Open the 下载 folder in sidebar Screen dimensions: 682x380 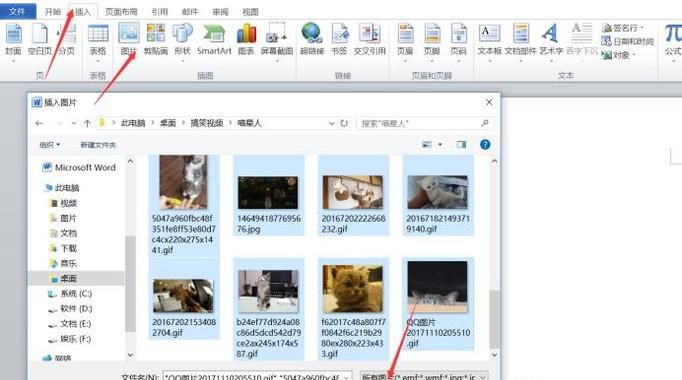(x=64, y=248)
